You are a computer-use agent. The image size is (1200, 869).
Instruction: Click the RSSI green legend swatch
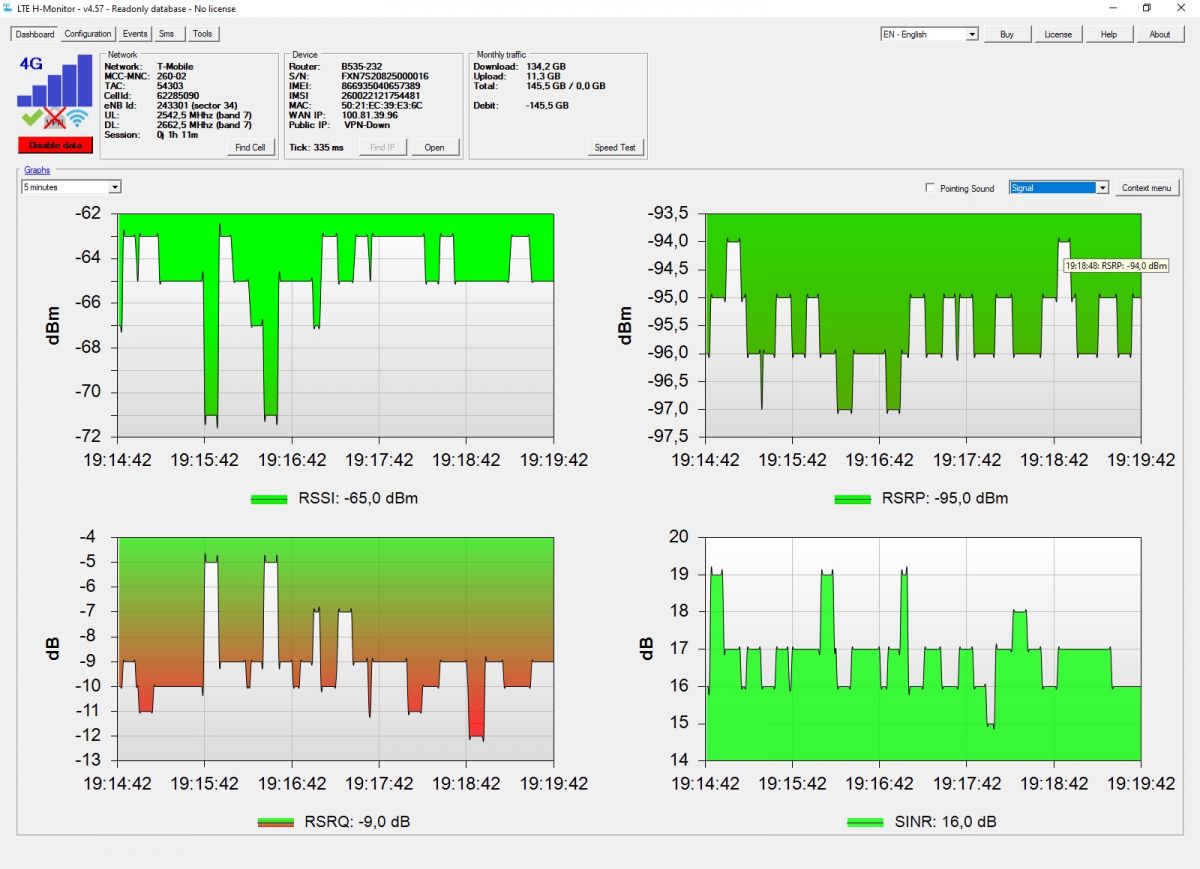pos(269,498)
